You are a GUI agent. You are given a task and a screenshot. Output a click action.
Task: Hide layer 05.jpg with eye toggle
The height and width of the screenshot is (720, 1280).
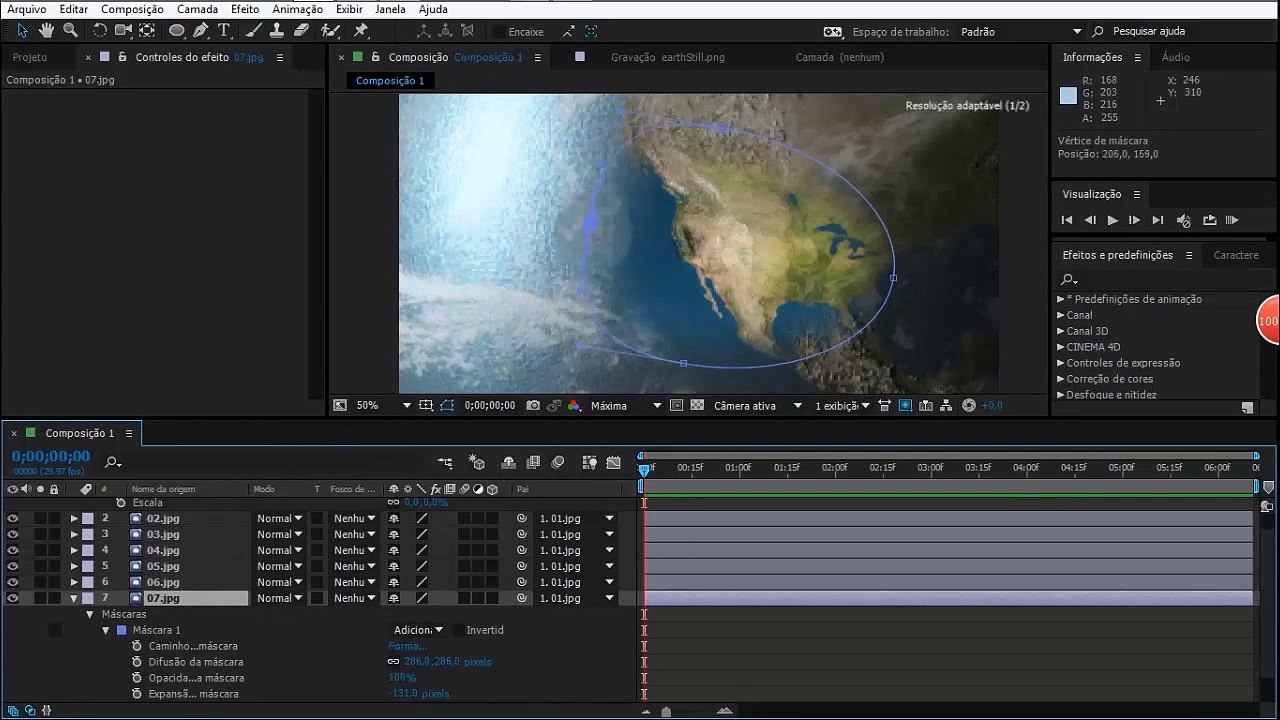[12, 567]
